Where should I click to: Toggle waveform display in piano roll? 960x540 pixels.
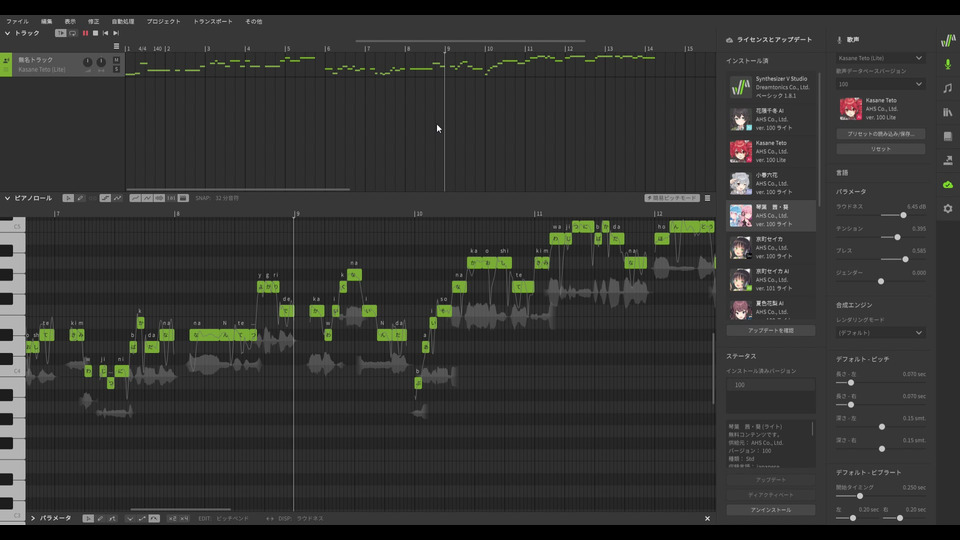coord(159,198)
